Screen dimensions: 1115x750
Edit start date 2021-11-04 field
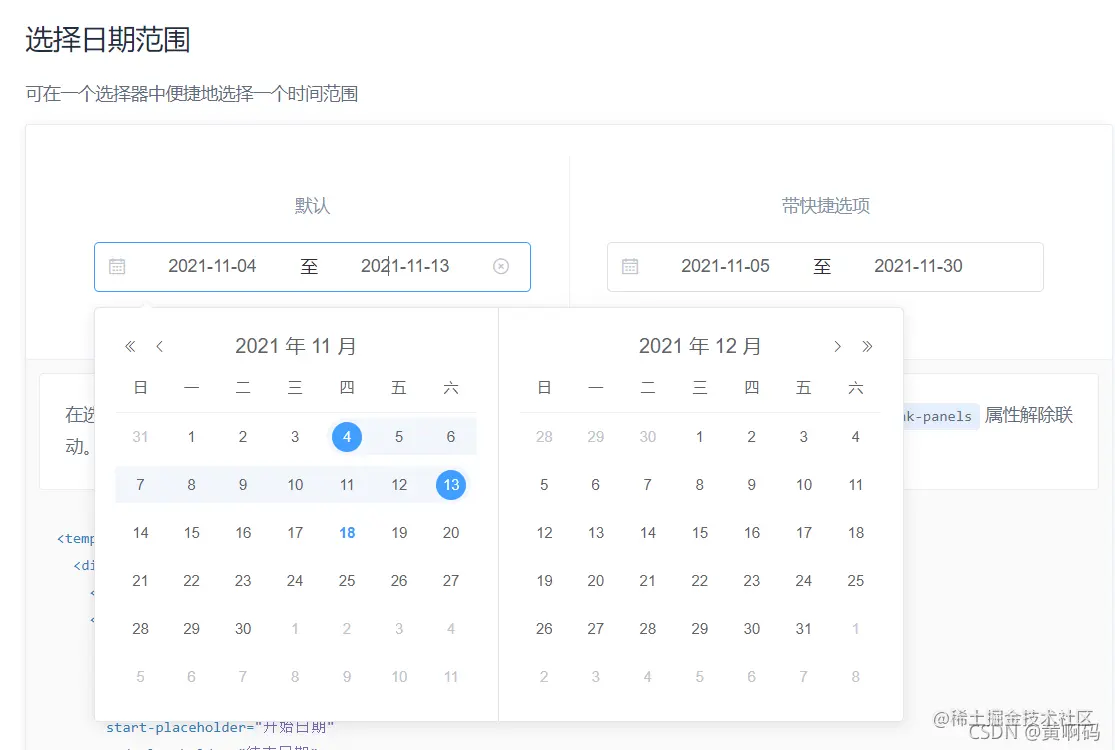pos(212,266)
